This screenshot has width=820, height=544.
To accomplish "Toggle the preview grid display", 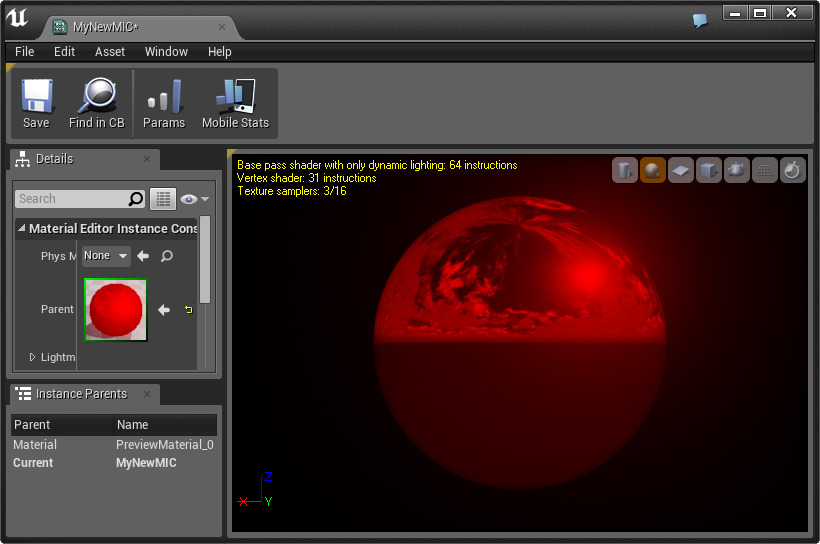I will click(x=765, y=171).
